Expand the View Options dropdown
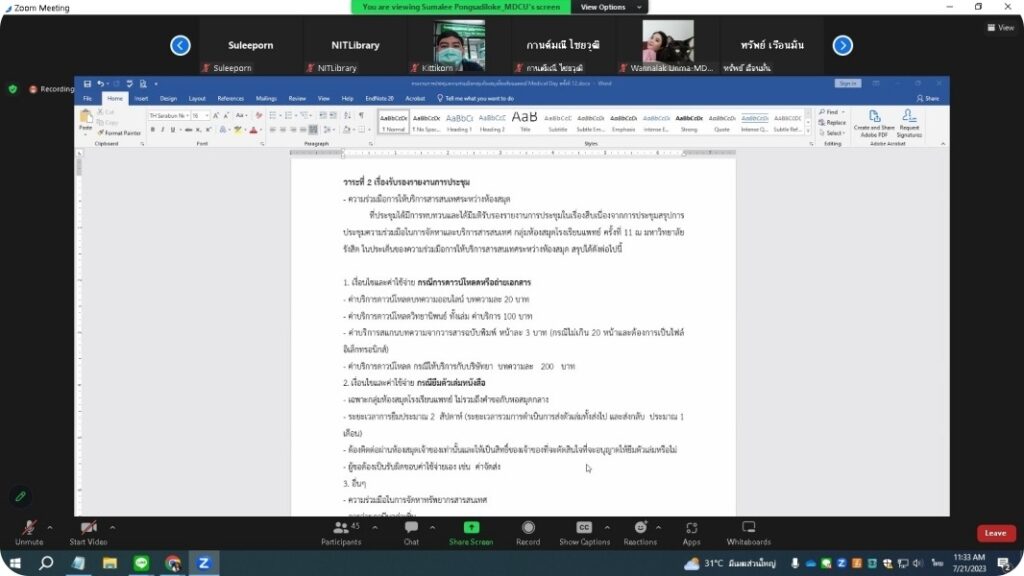Image resolution: width=1024 pixels, height=576 pixels. (603, 7)
